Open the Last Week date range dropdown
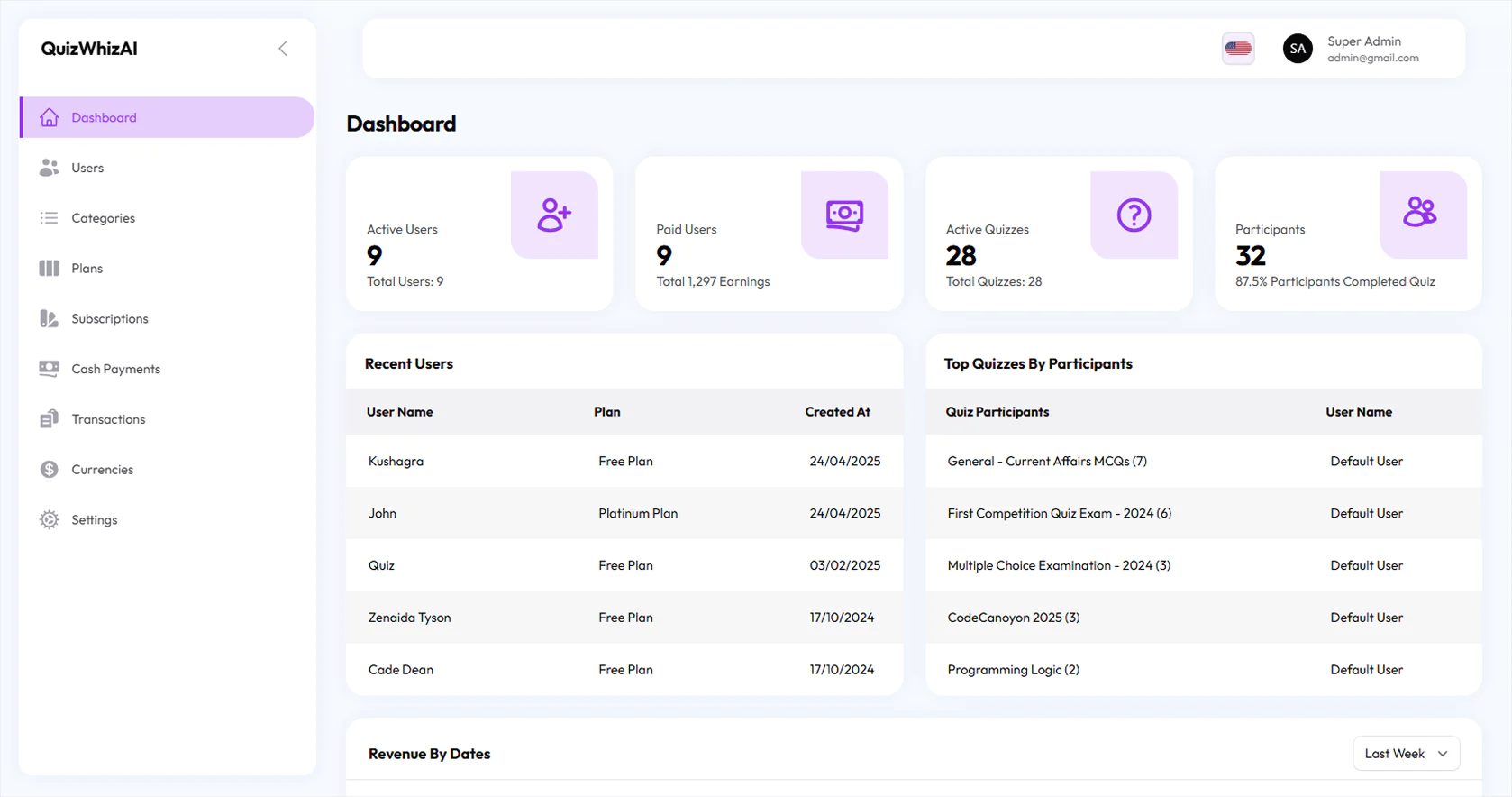The width and height of the screenshot is (1512, 797). point(1406,754)
